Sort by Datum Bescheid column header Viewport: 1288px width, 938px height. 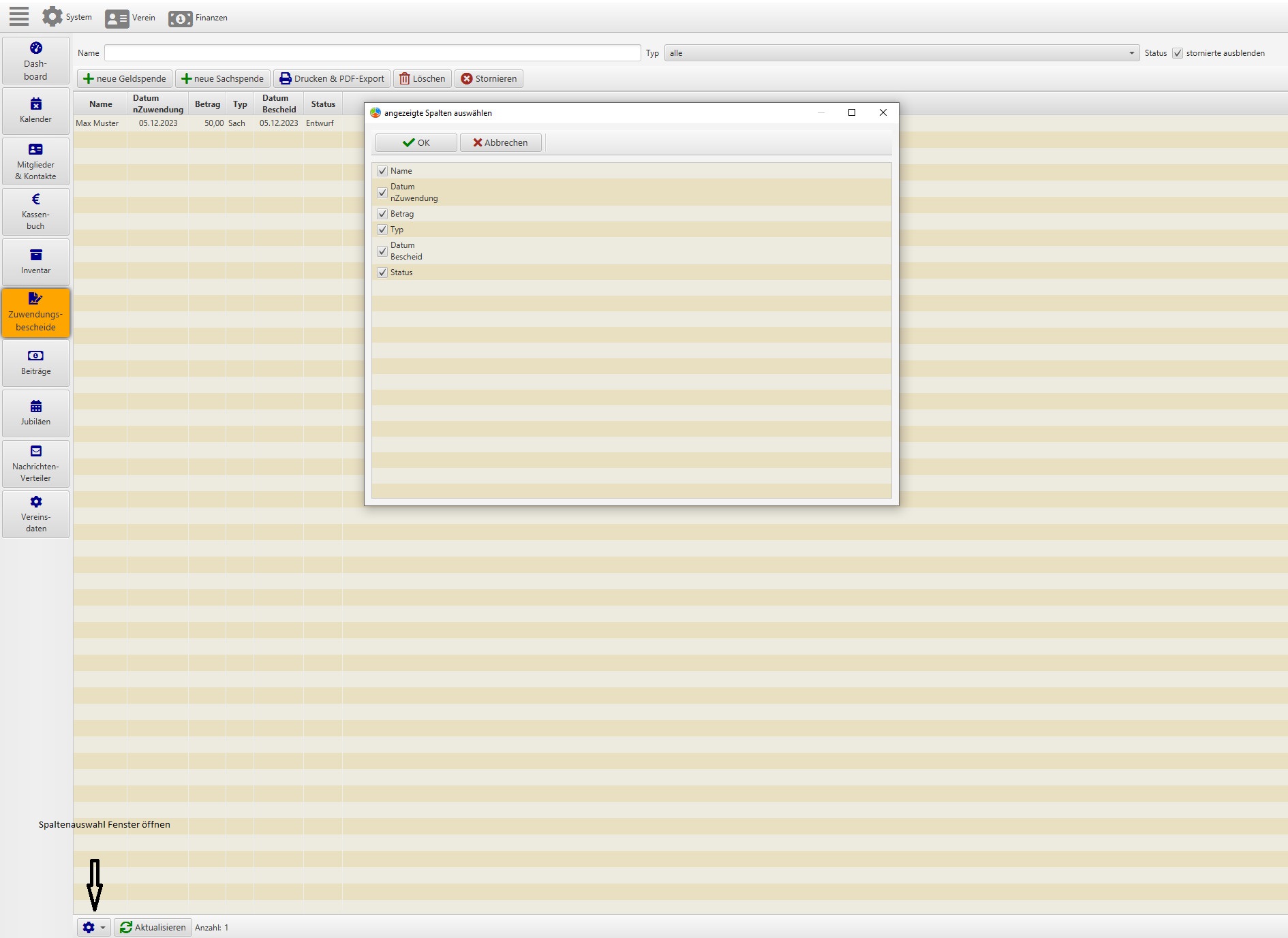pos(279,104)
